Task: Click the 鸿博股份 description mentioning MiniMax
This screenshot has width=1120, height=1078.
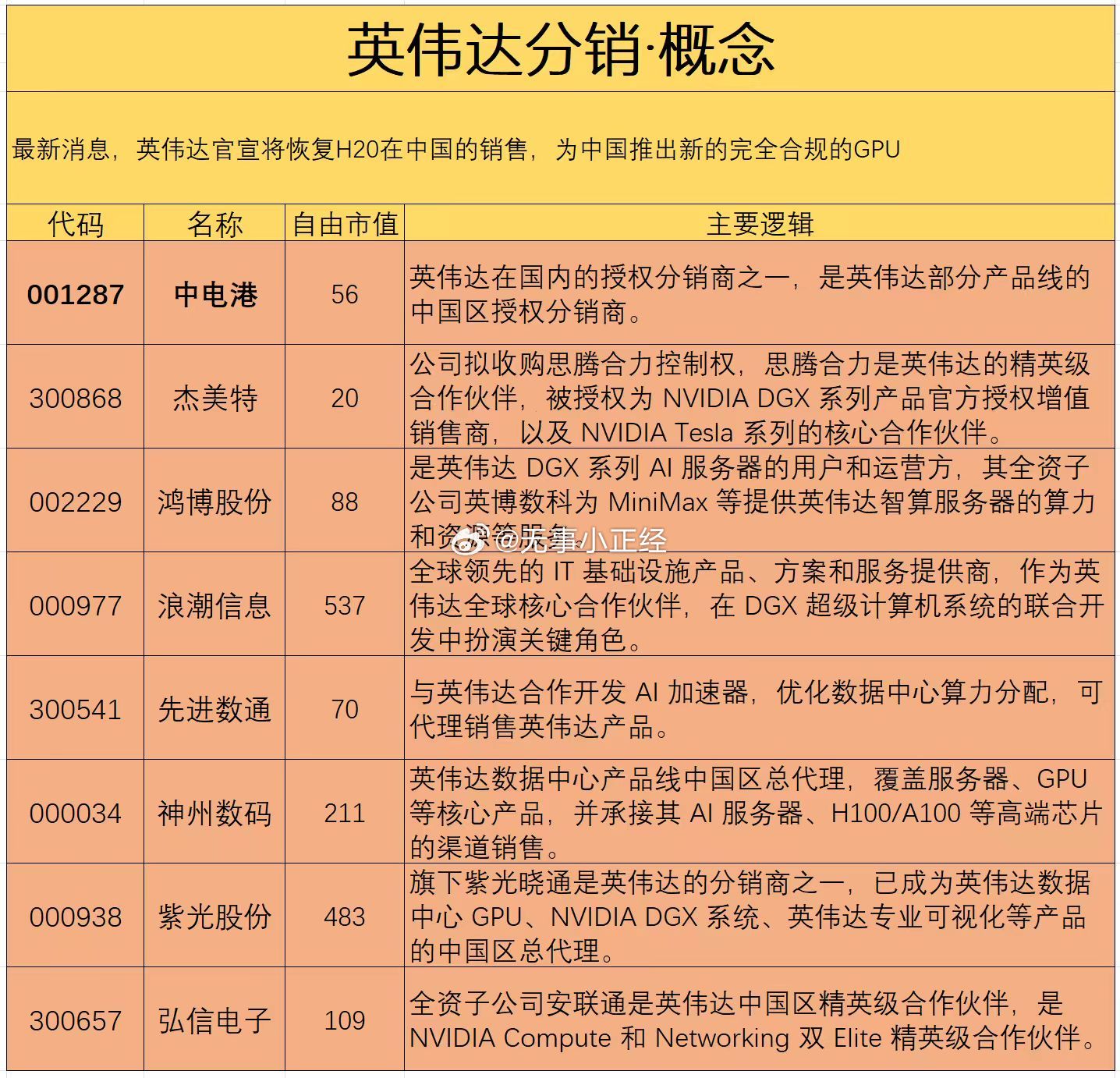Action: coord(760,501)
